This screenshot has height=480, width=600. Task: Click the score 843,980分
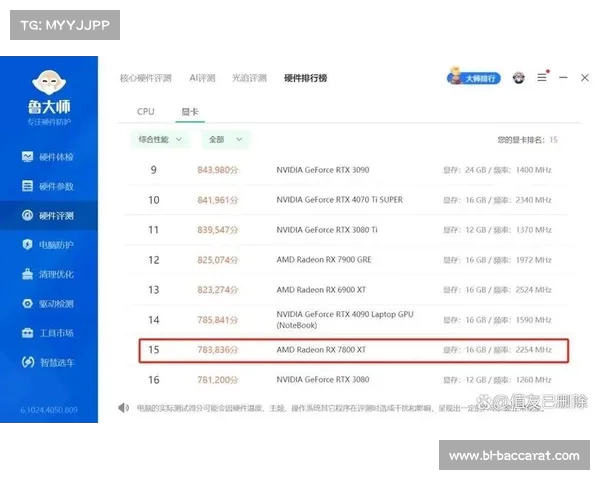[218, 170]
